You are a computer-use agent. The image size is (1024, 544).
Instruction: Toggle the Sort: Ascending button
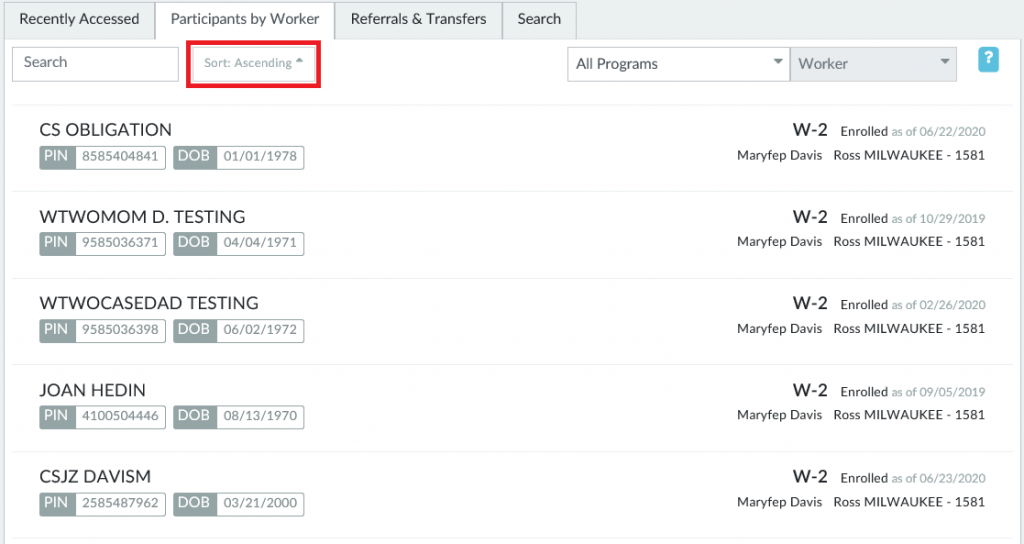pyautogui.click(x=253, y=63)
